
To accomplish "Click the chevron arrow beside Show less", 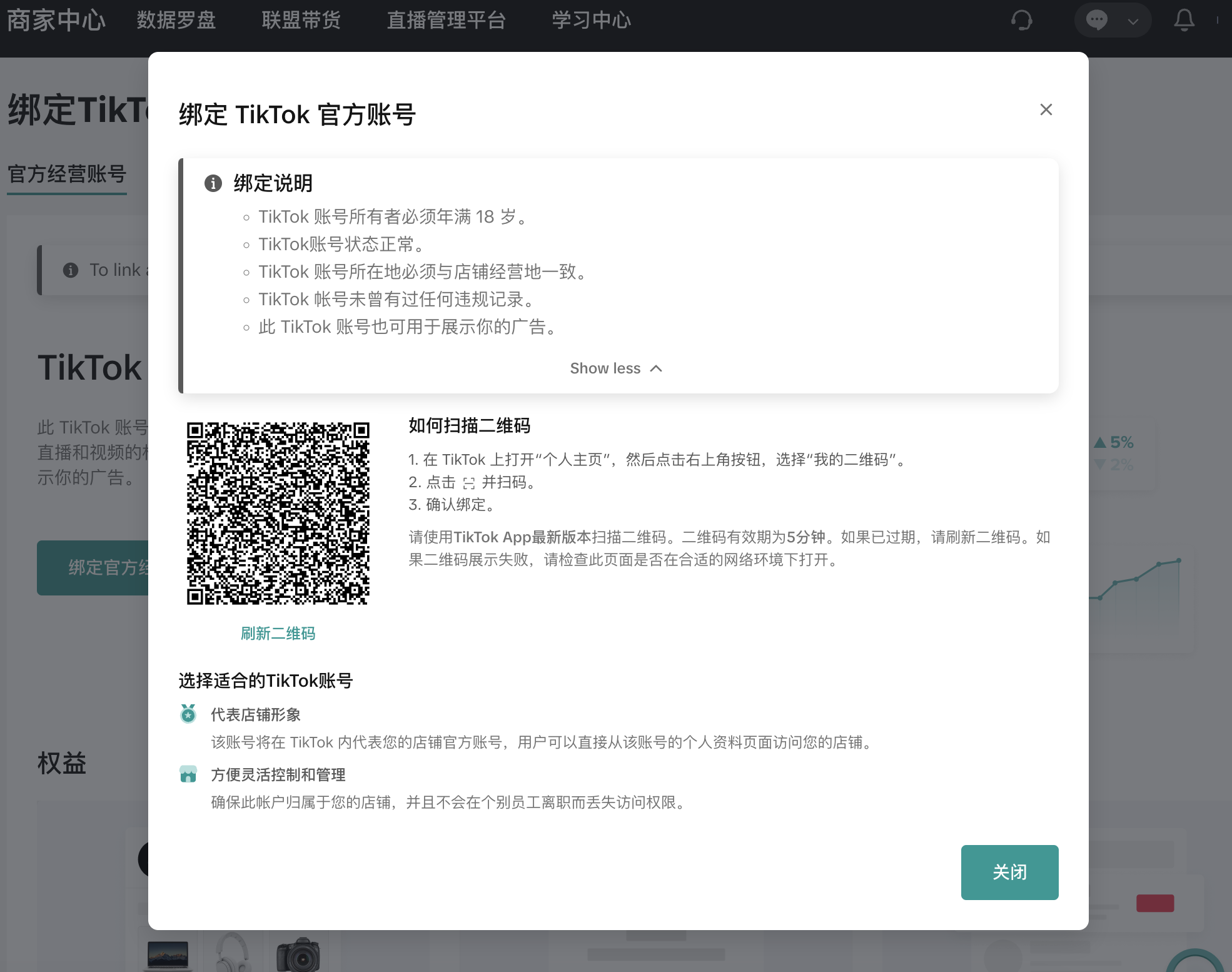I will pyautogui.click(x=656, y=368).
